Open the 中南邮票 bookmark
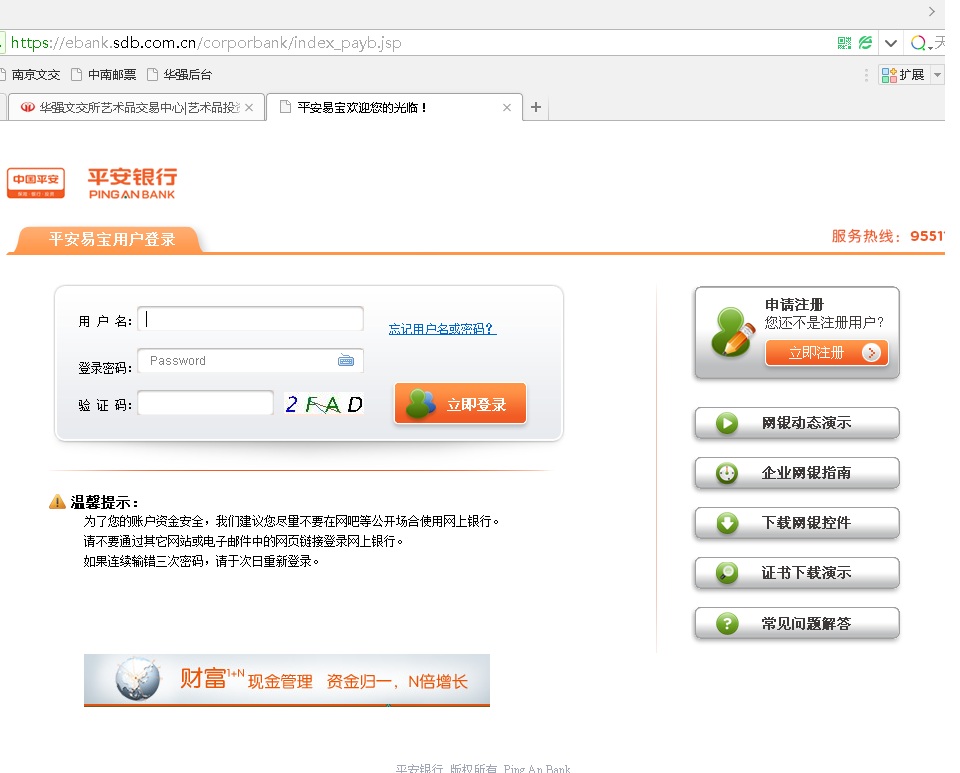960x773 pixels. click(x=103, y=75)
